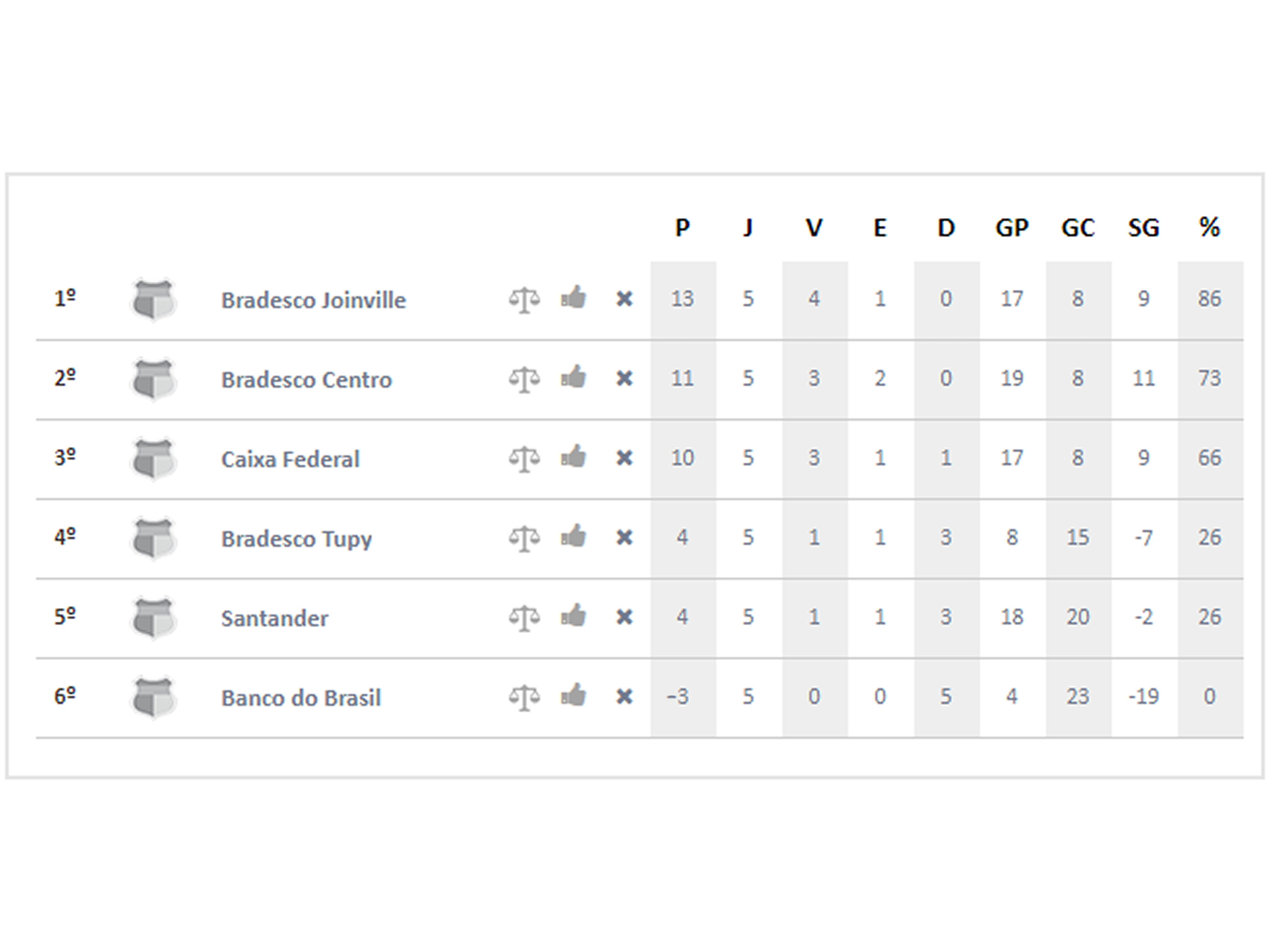The height and width of the screenshot is (952, 1270).
Task: Click the SG goal difference column header
Action: click(x=1144, y=228)
